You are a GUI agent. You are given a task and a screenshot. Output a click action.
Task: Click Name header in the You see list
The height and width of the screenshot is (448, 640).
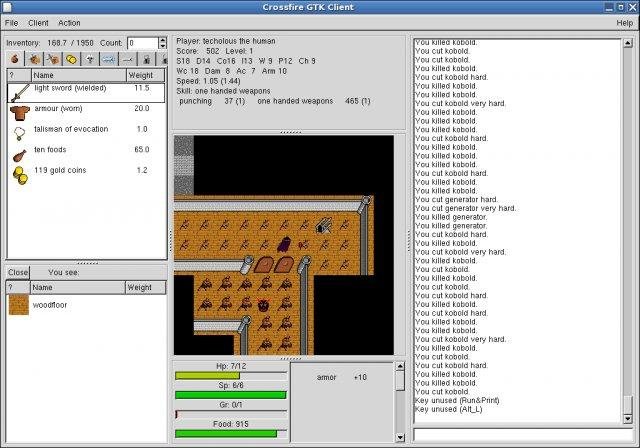(78, 287)
